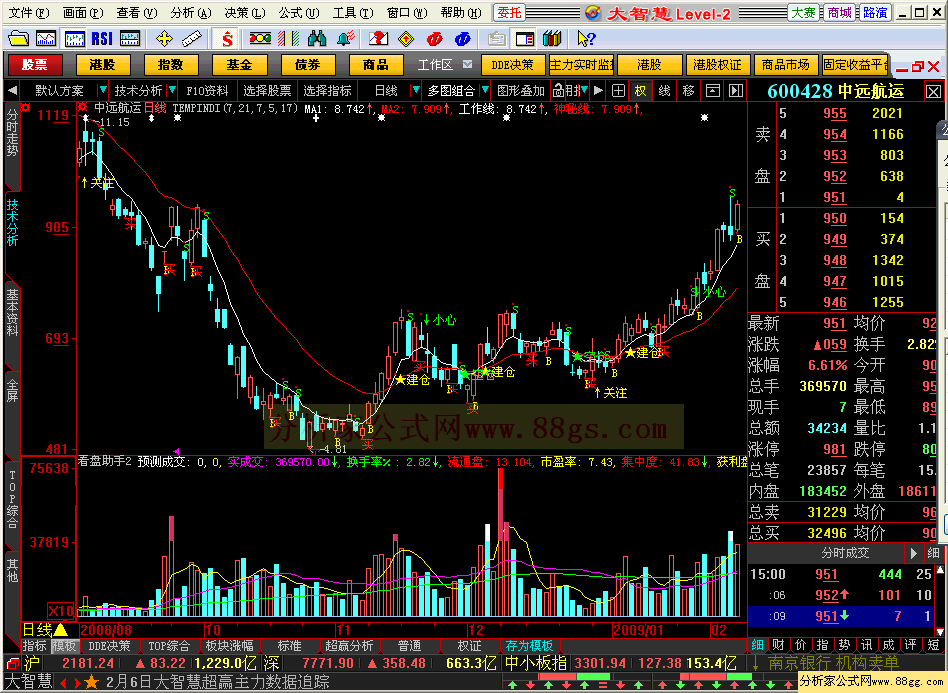
Task: Switch to 板块涨幅 template tab
Action: (x=229, y=646)
